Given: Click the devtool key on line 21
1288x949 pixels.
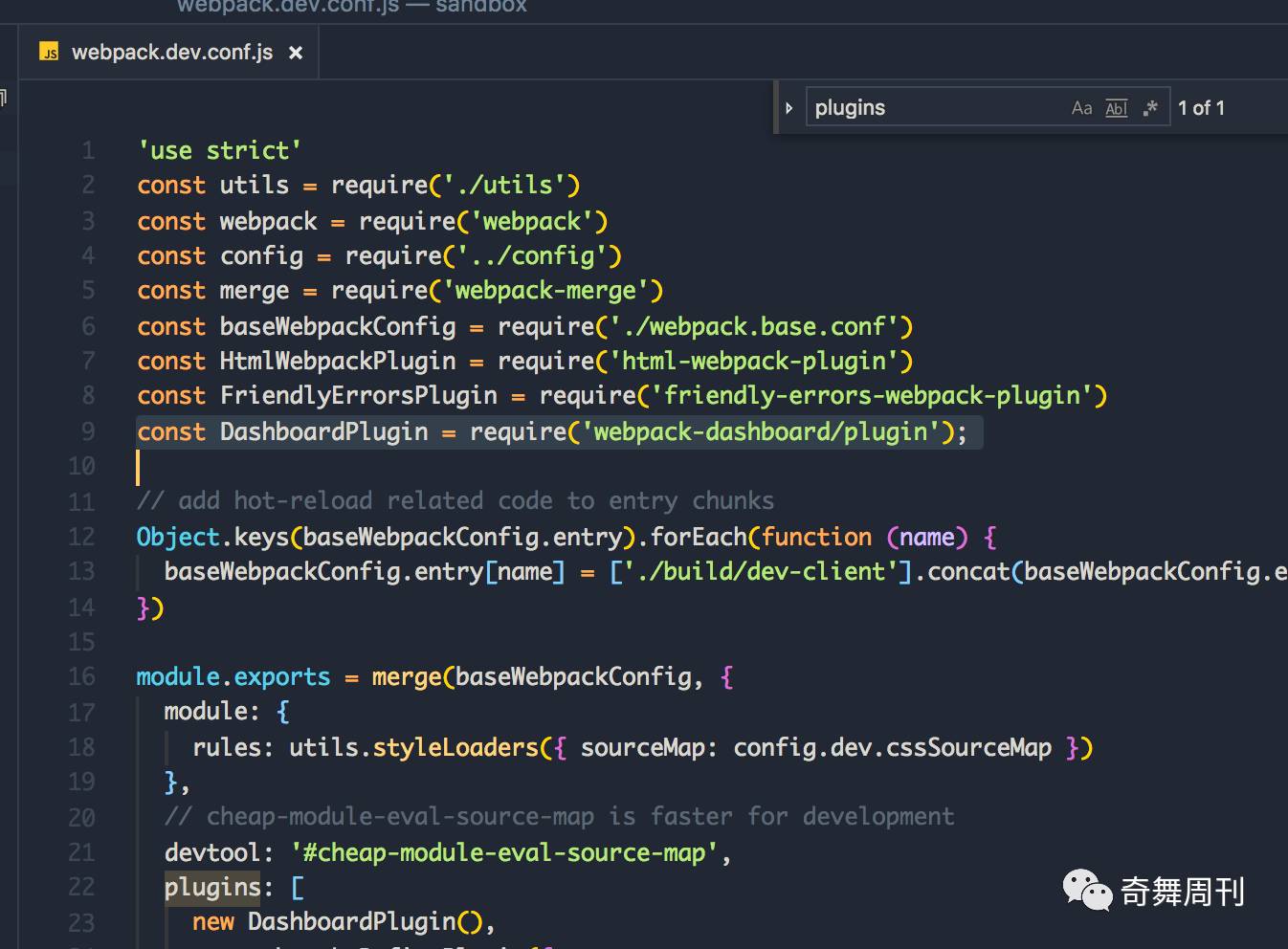Looking at the screenshot, I should [212, 852].
